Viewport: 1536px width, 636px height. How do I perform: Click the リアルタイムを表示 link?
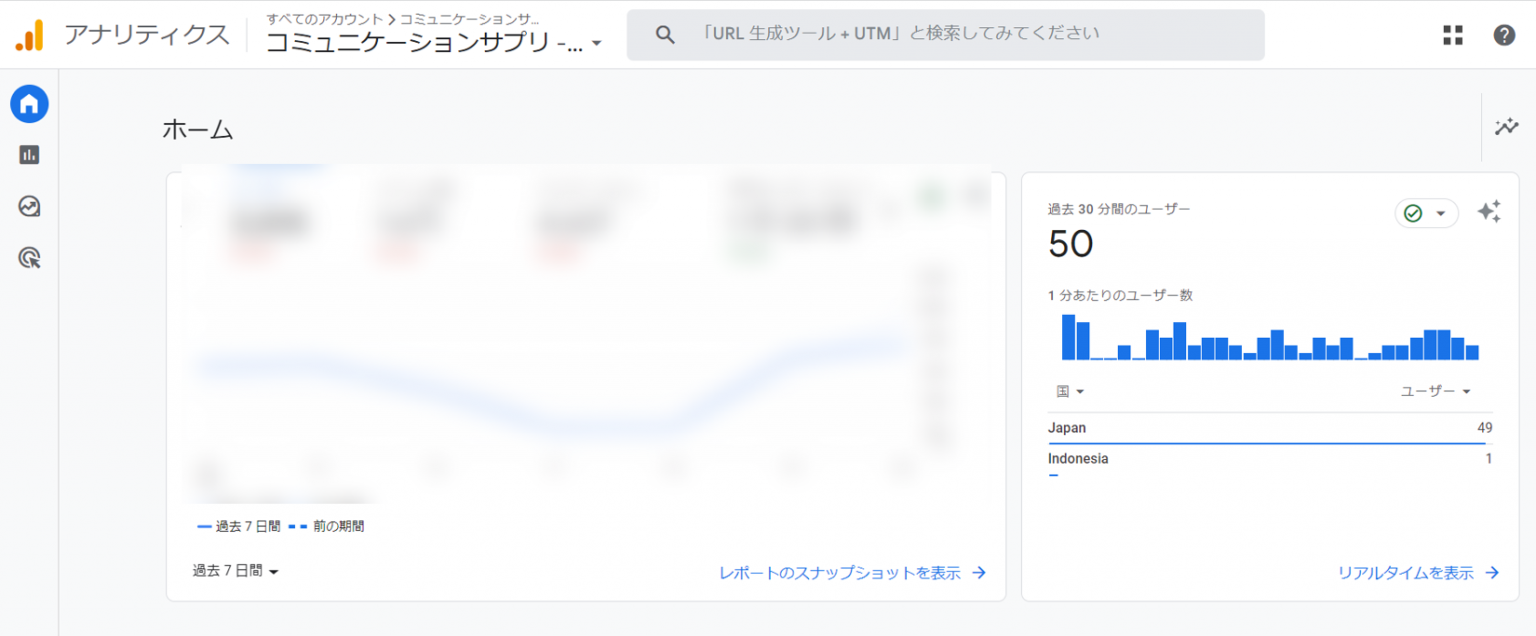pos(1418,573)
